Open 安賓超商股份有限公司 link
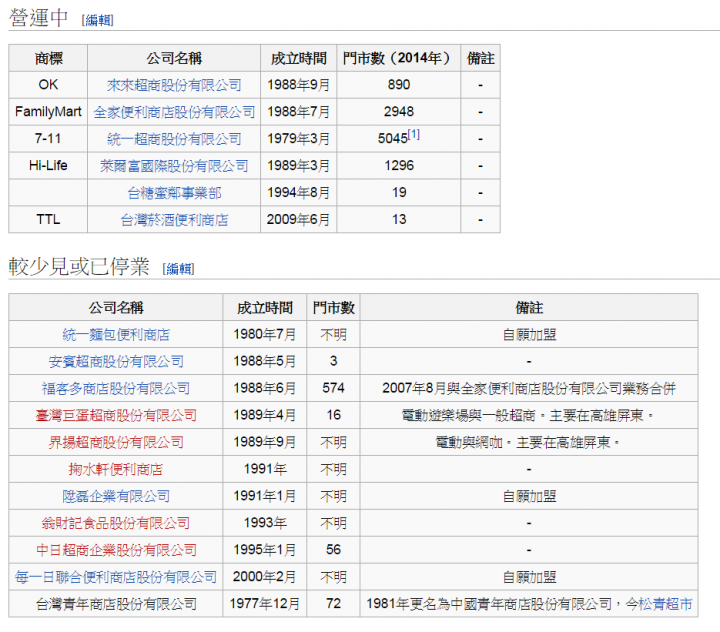Screen dimensions: 720x632 116,361
